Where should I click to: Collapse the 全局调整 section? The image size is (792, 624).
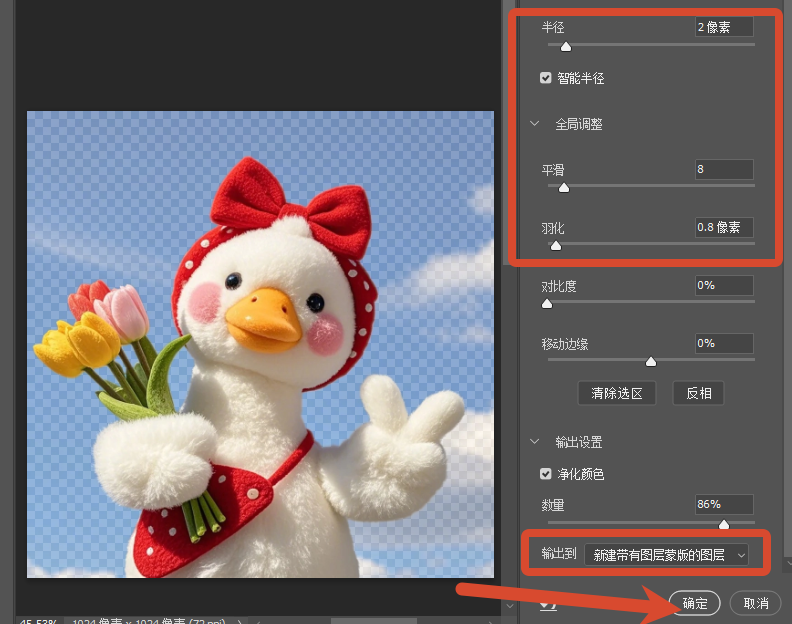[x=534, y=124]
